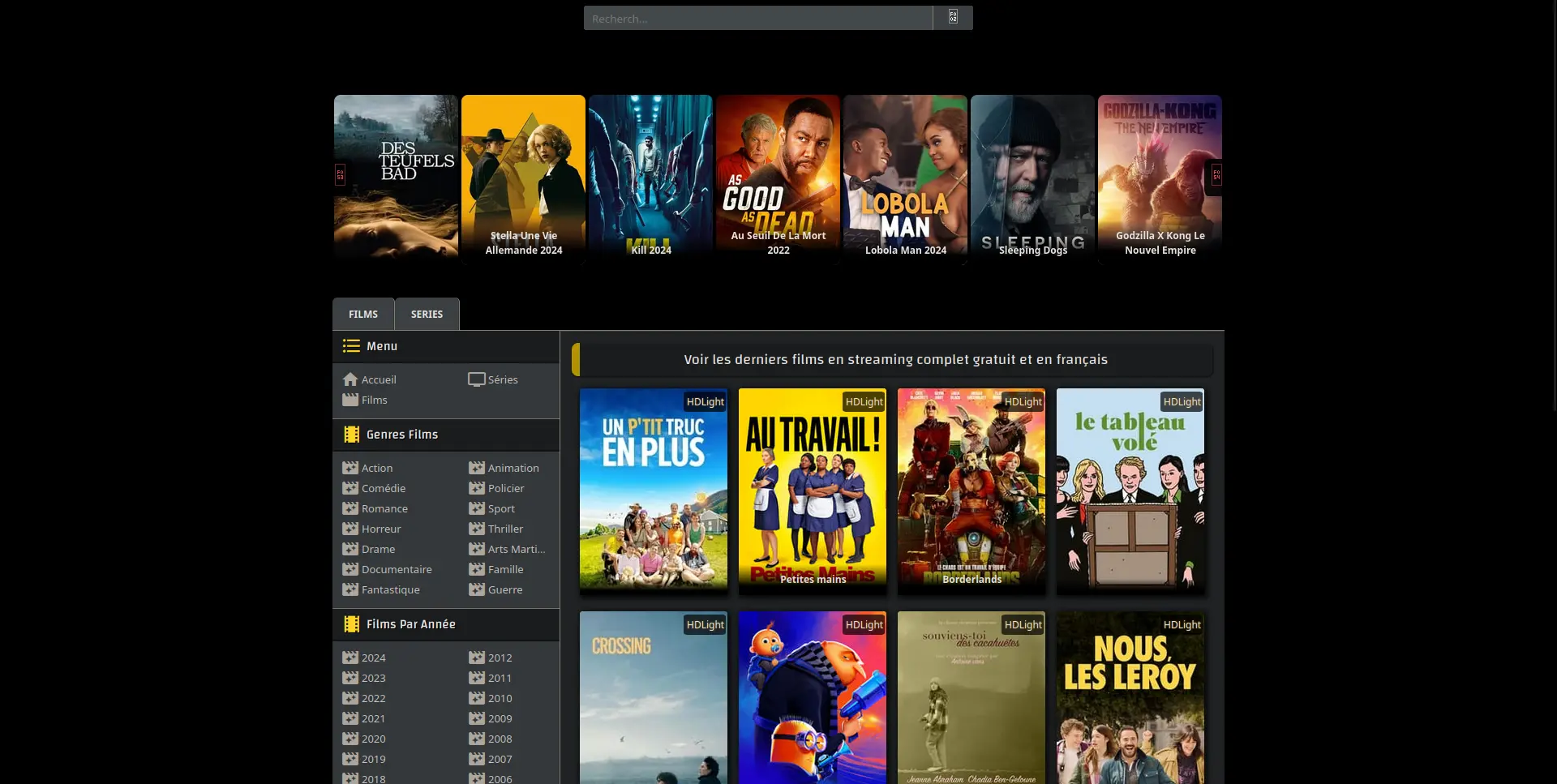Filter films by year 2019
The height and width of the screenshot is (784, 1557).
[x=373, y=759]
